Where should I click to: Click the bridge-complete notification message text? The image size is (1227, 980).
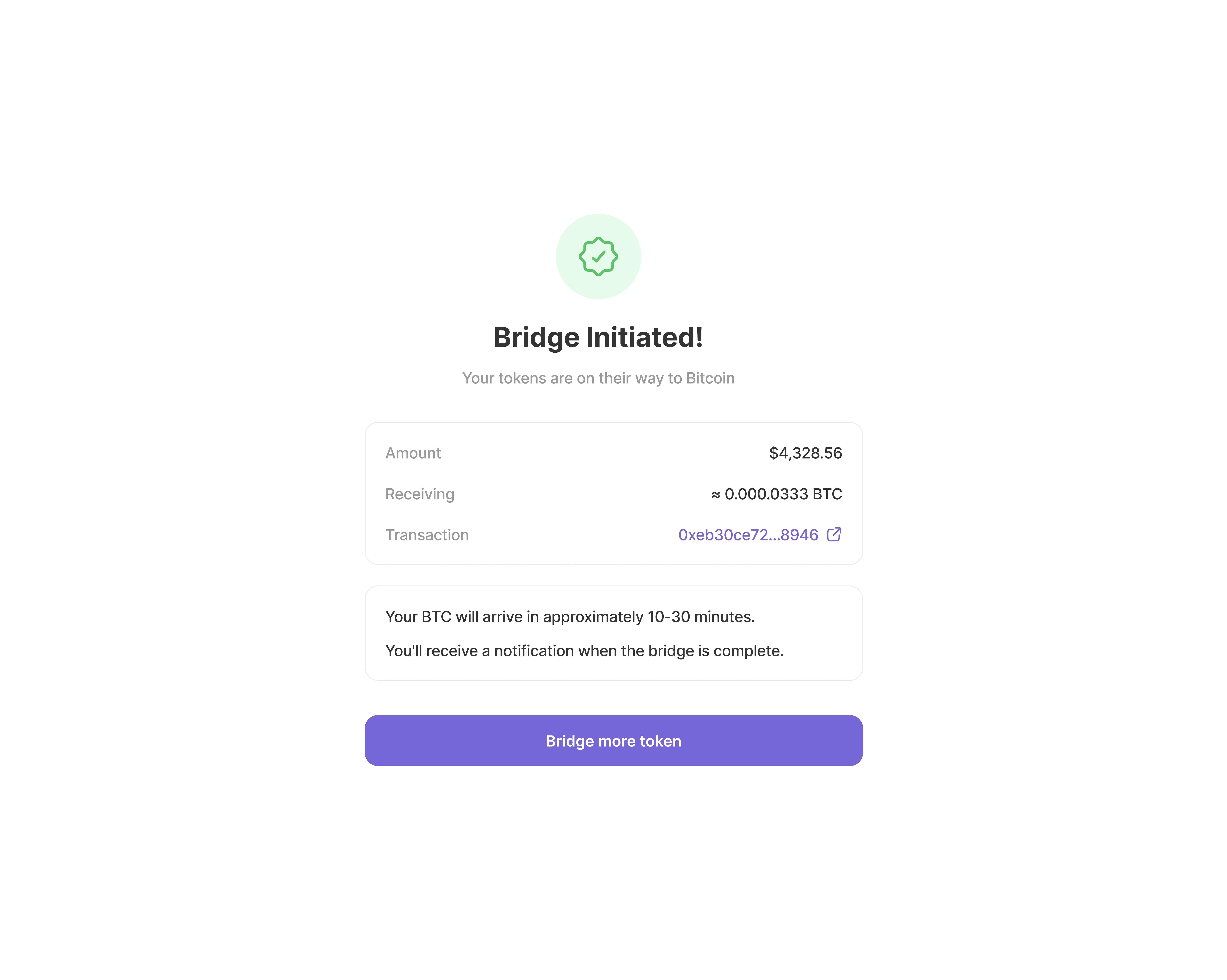[585, 651]
